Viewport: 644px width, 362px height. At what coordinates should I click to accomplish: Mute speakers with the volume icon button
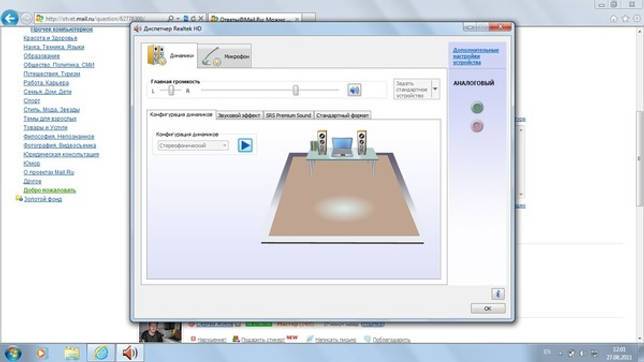pos(354,90)
